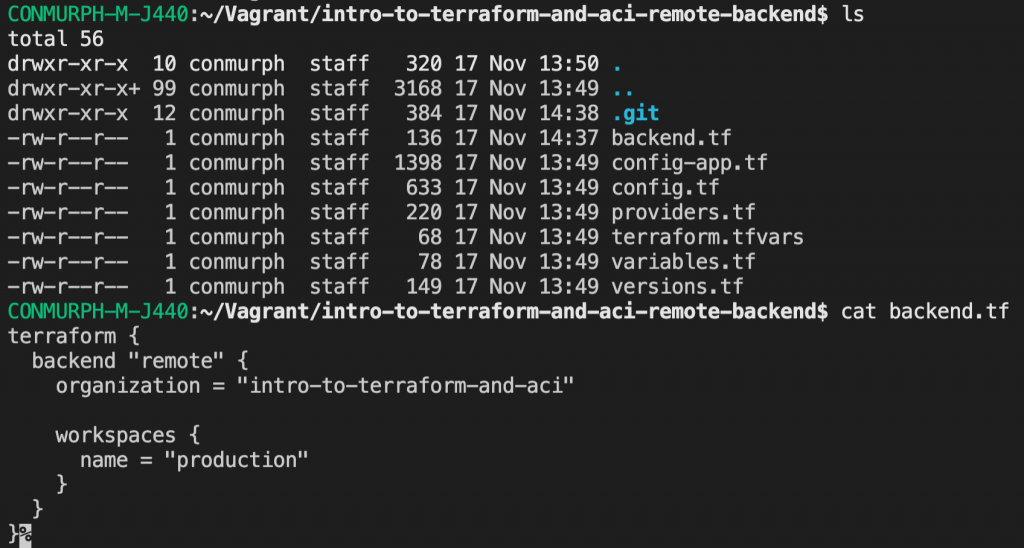Click the green hostname on the first prompt
Viewport: 1024px width, 548px height.
96,14
